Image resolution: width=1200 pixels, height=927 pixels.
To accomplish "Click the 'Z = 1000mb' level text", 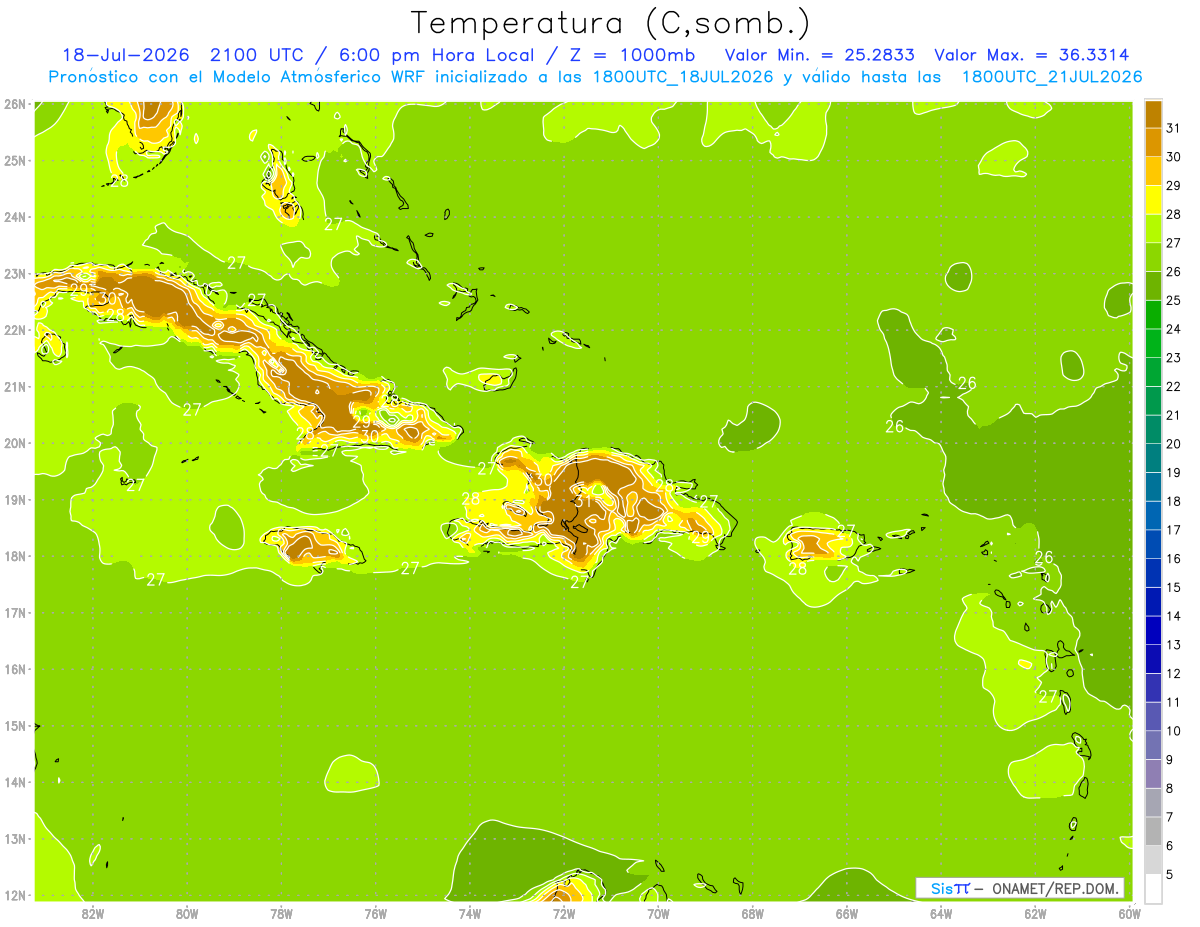I will coord(631,55).
